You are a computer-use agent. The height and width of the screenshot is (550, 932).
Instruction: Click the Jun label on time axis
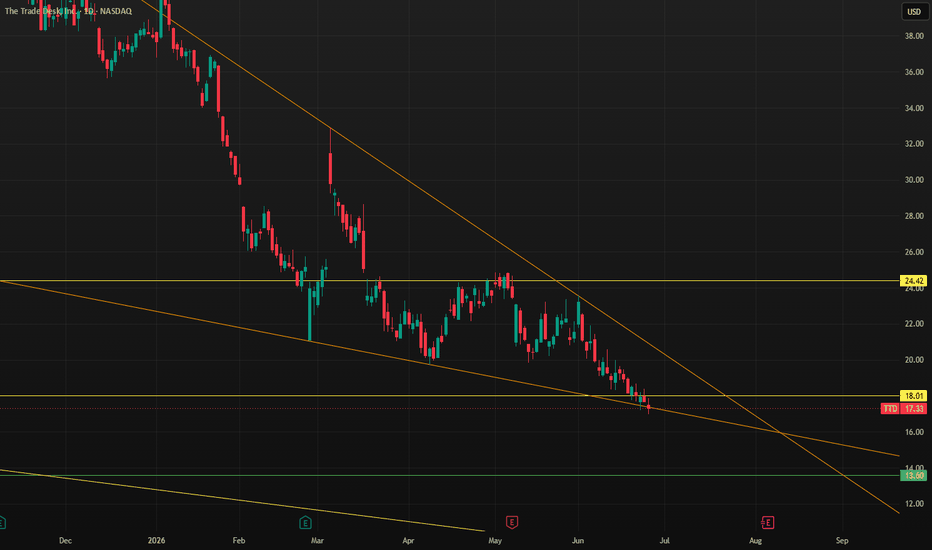click(x=578, y=540)
